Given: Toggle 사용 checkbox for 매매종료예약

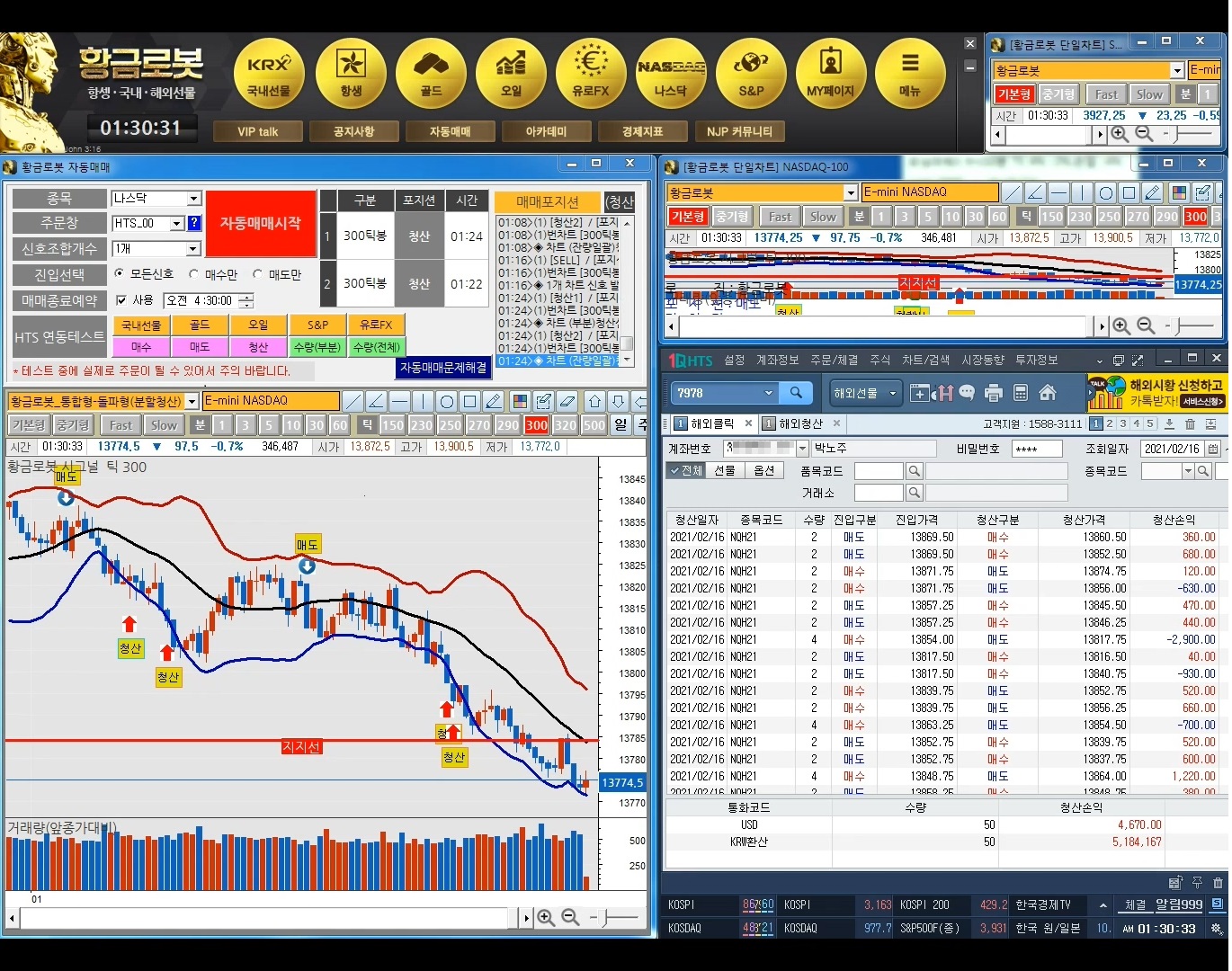Looking at the screenshot, I should click(x=121, y=300).
